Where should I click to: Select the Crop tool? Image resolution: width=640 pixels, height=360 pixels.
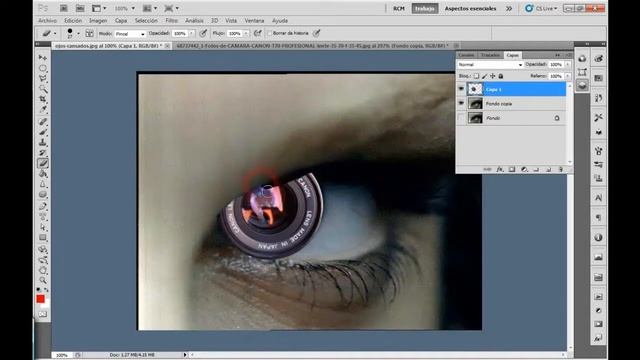click(x=42, y=99)
